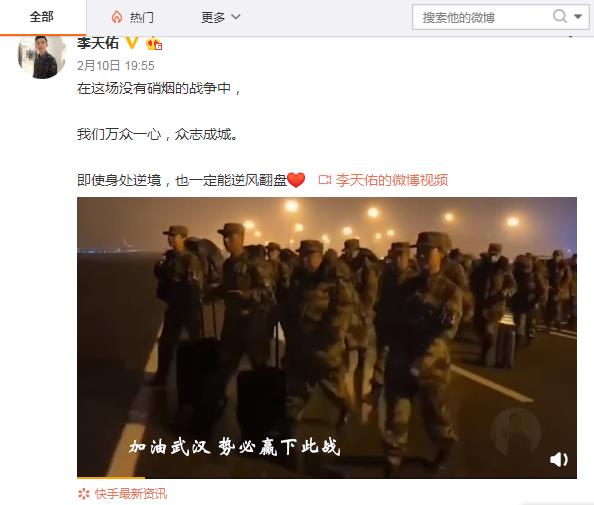
Task: Click the orange video progress bar
Action: click(111, 478)
